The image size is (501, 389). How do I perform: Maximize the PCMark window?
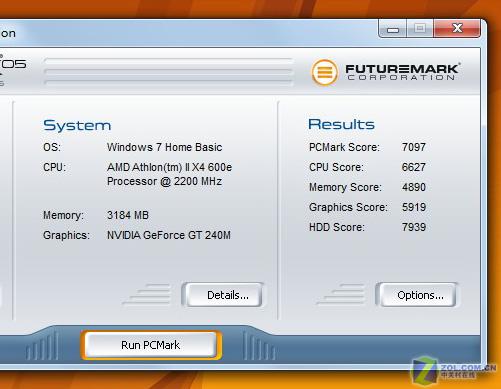pyautogui.click(x=420, y=29)
